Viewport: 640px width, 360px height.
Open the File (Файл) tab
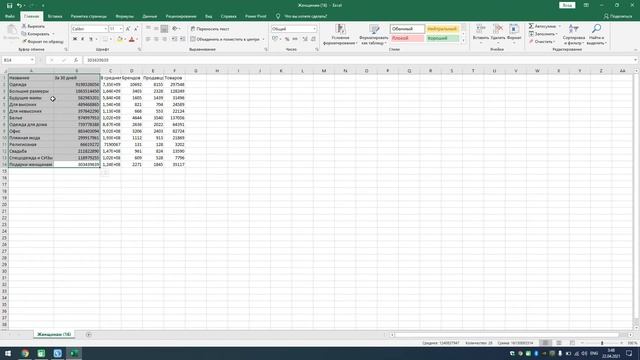tap(10, 16)
